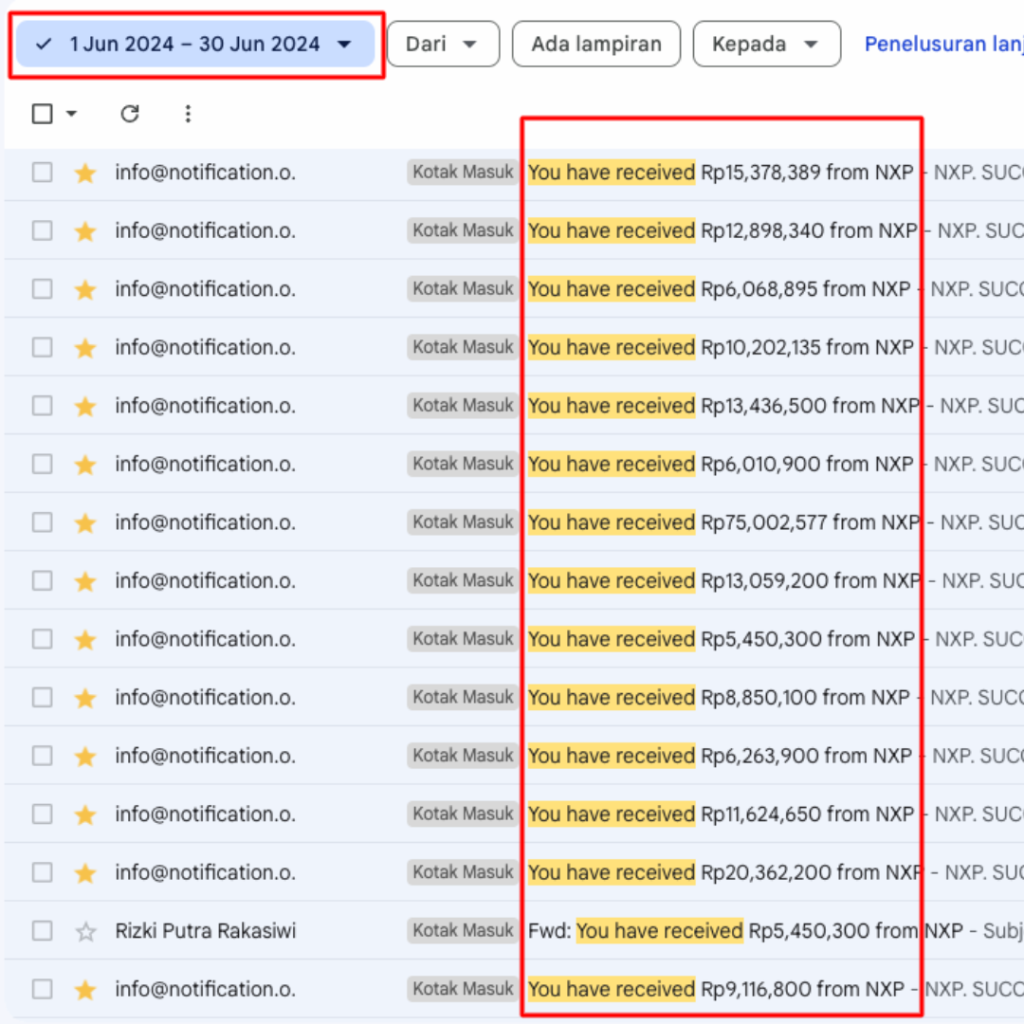Viewport: 1024px width, 1024px height.
Task: Click the sender name Rizki Putra Rakasiwi
Action: tap(205, 931)
